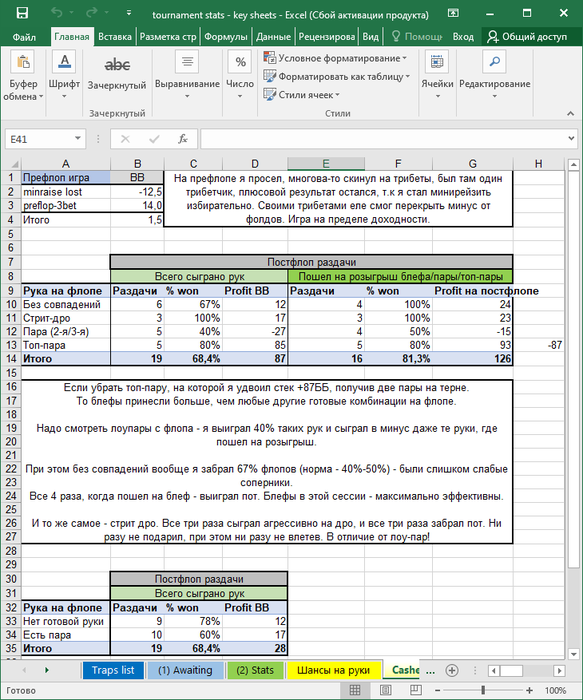Open the Customize Quick Access Toolbar dropdown
Viewport: 583px width, 700px height.
coord(129,13)
